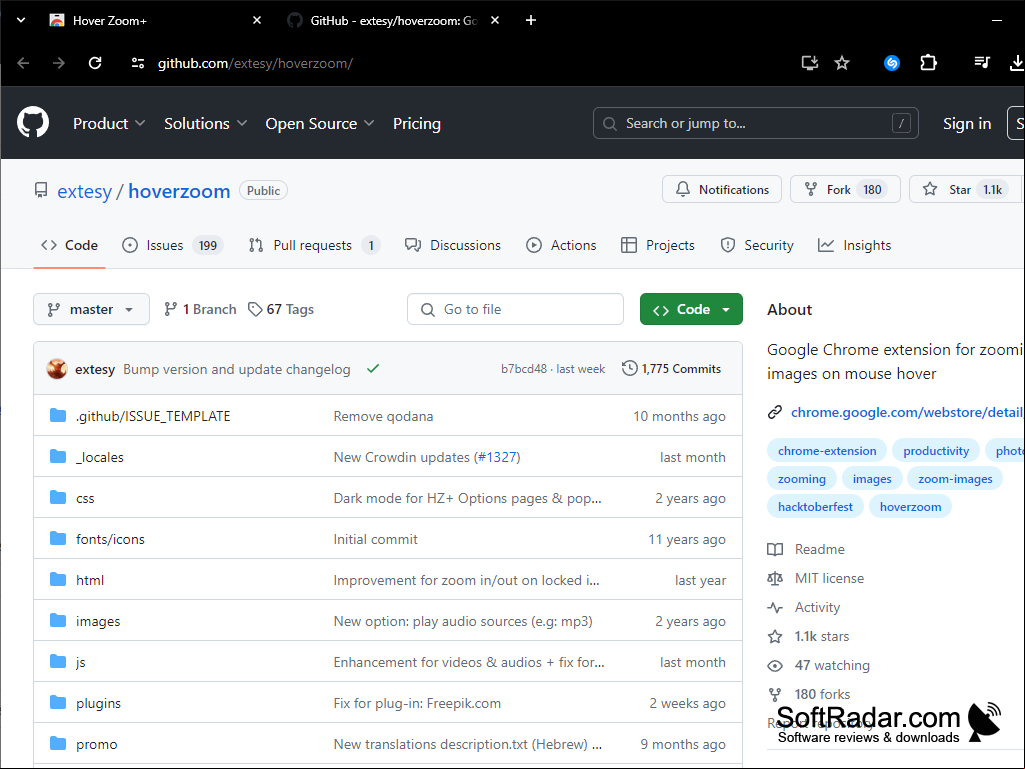This screenshot has height=769, width=1025.
Task: Click the chrome-extension topic tag
Action: tap(827, 451)
